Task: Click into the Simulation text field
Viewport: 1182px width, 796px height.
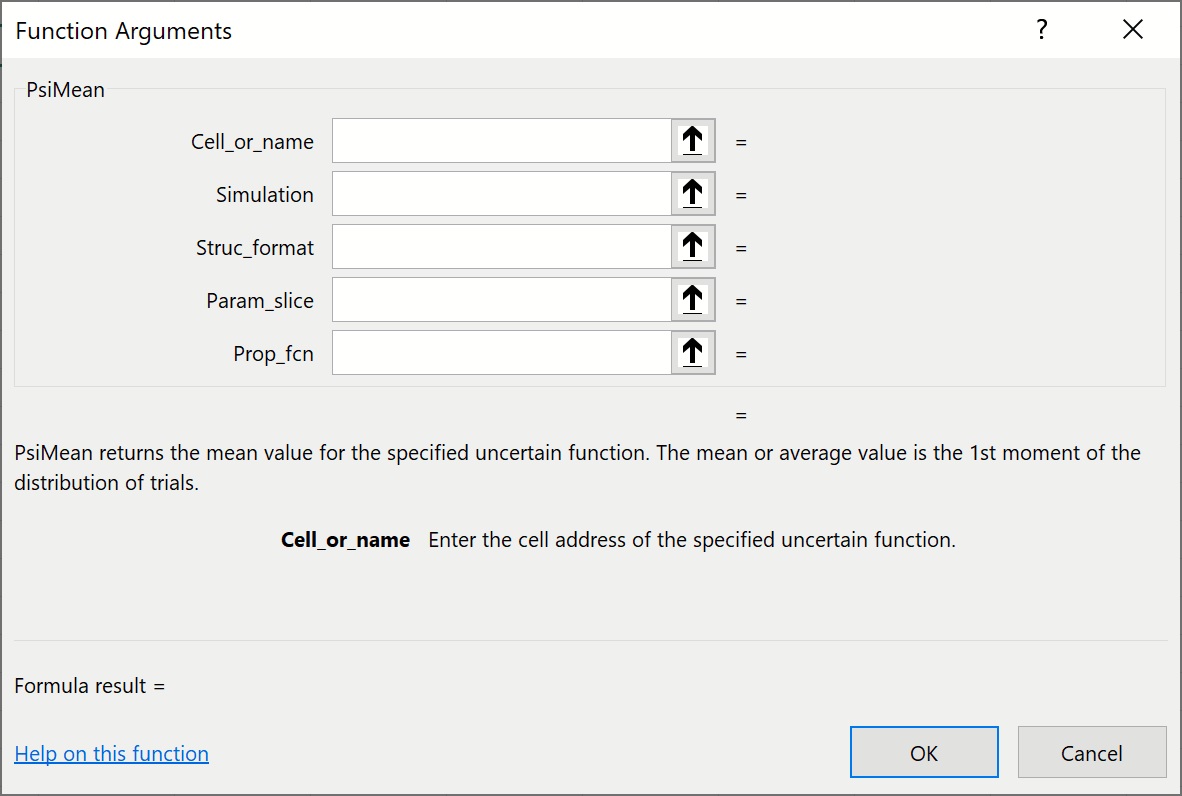Action: click(501, 194)
